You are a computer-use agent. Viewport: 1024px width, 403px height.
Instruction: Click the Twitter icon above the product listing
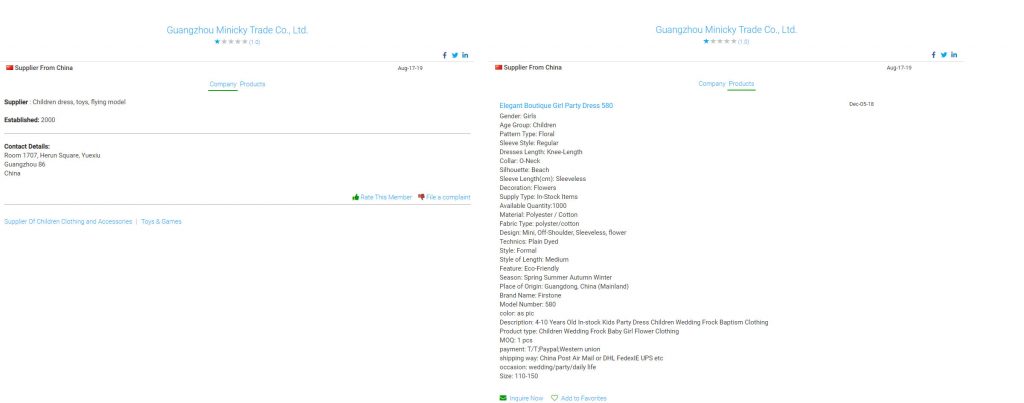click(x=944, y=55)
